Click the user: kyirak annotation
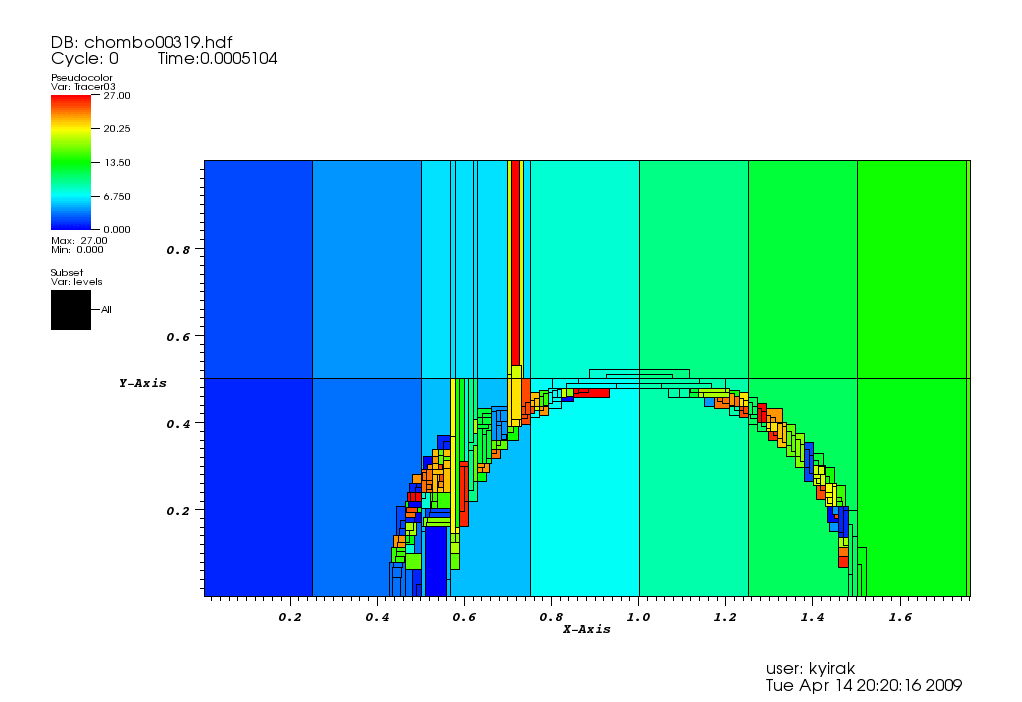The image size is (1022, 702). click(x=810, y=668)
